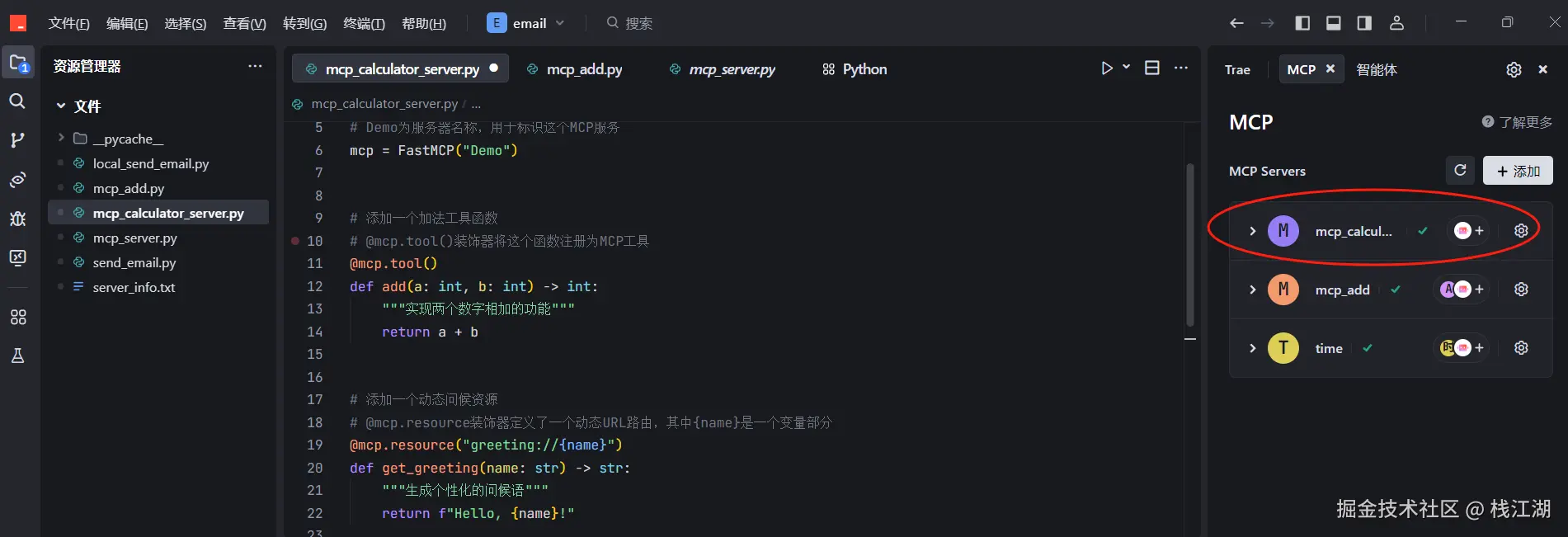The height and width of the screenshot is (537, 1568).
Task: Open the 转到(G) menu
Action: point(305,23)
